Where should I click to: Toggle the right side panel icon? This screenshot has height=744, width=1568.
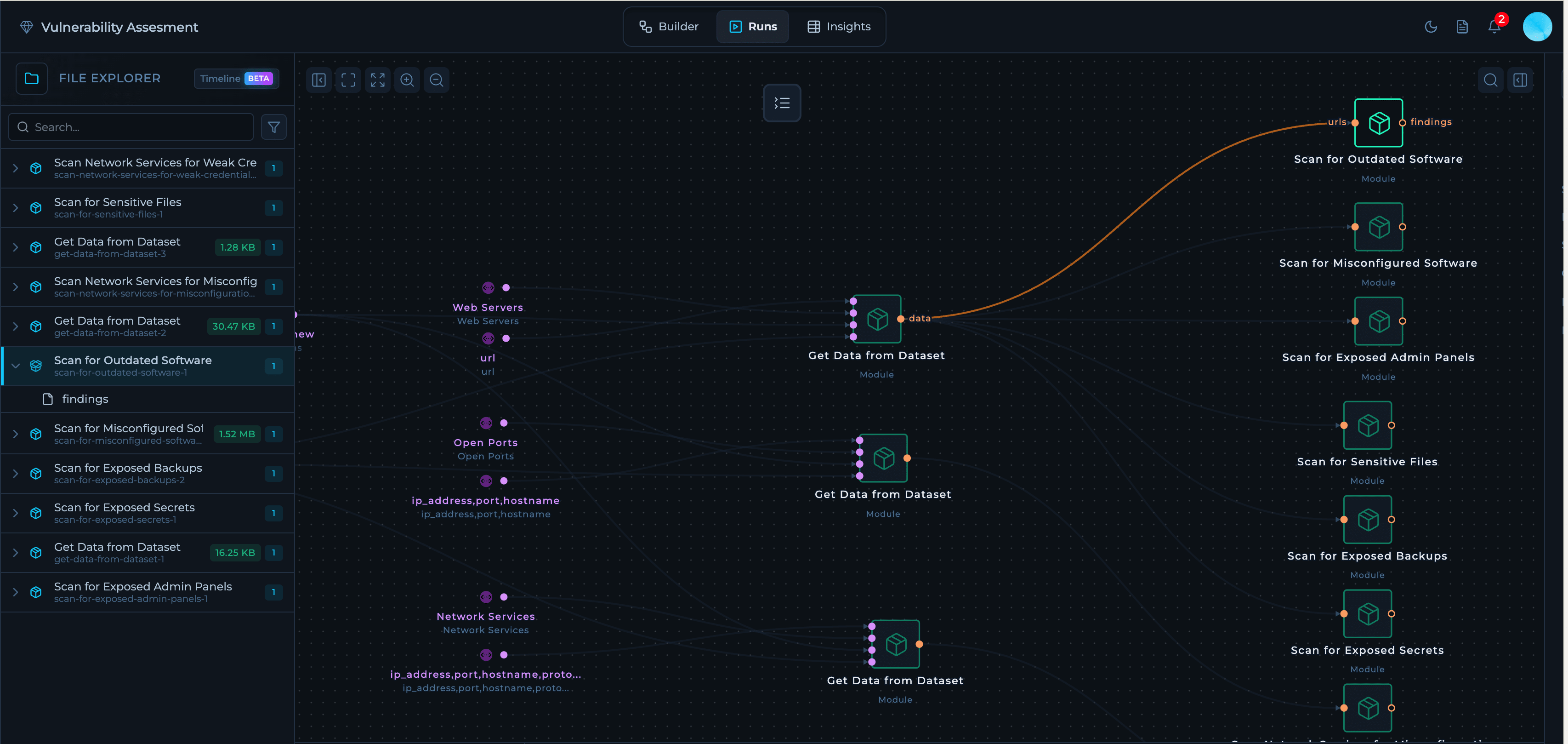tap(1520, 80)
